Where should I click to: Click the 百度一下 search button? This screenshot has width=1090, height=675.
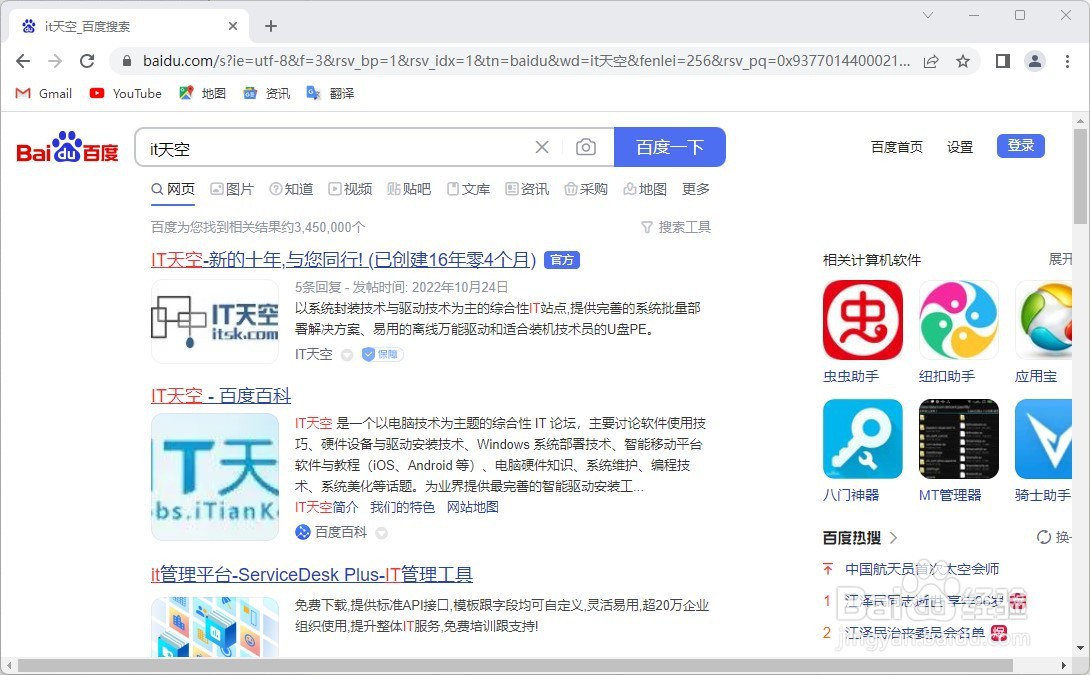669,147
